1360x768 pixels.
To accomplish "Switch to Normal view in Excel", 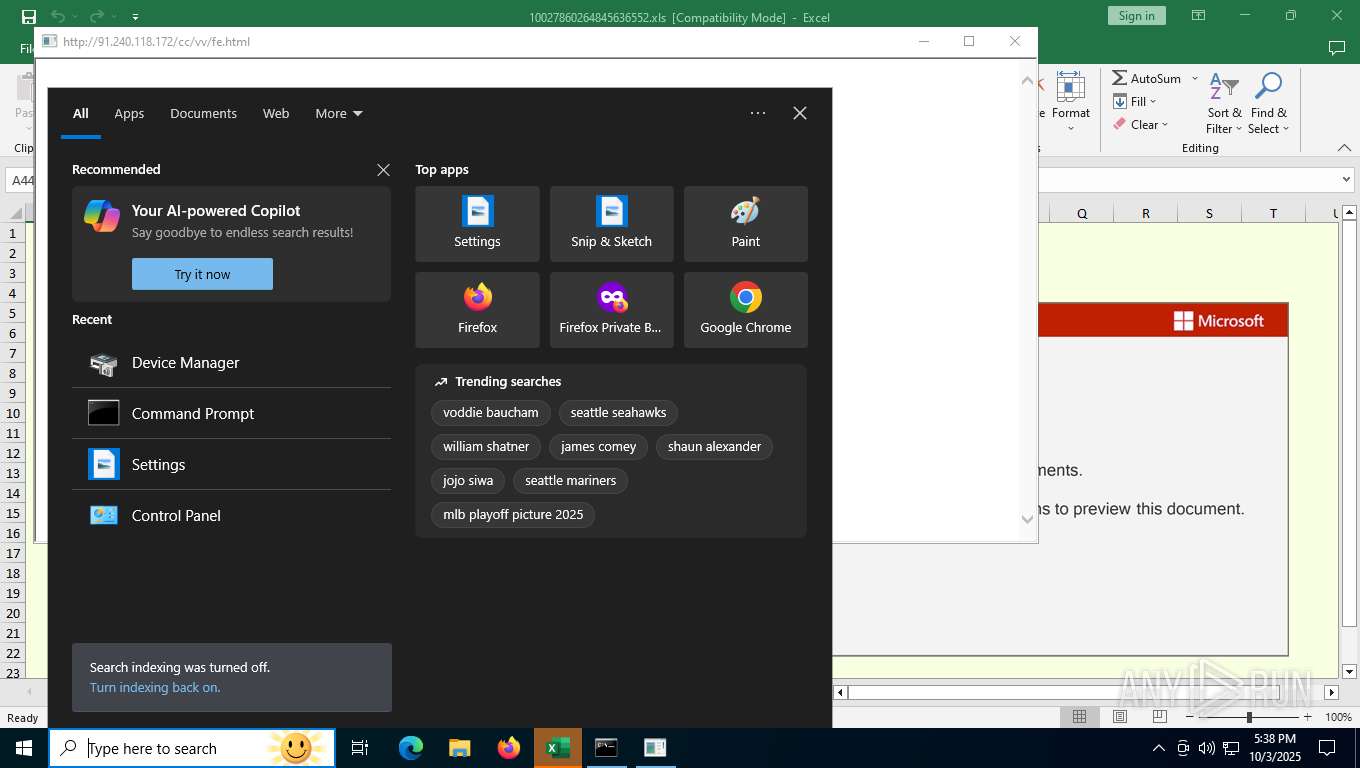I will click(x=1079, y=717).
